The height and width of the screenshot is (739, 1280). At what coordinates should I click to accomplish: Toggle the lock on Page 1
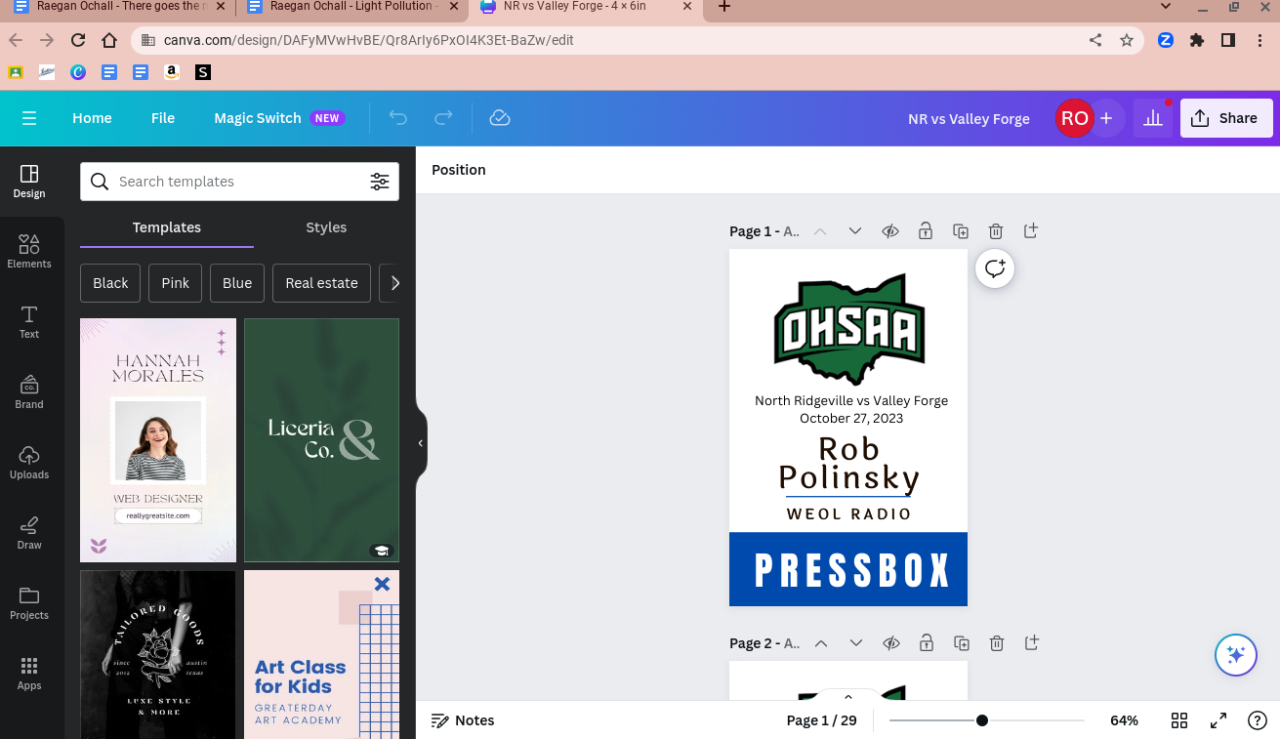(925, 231)
